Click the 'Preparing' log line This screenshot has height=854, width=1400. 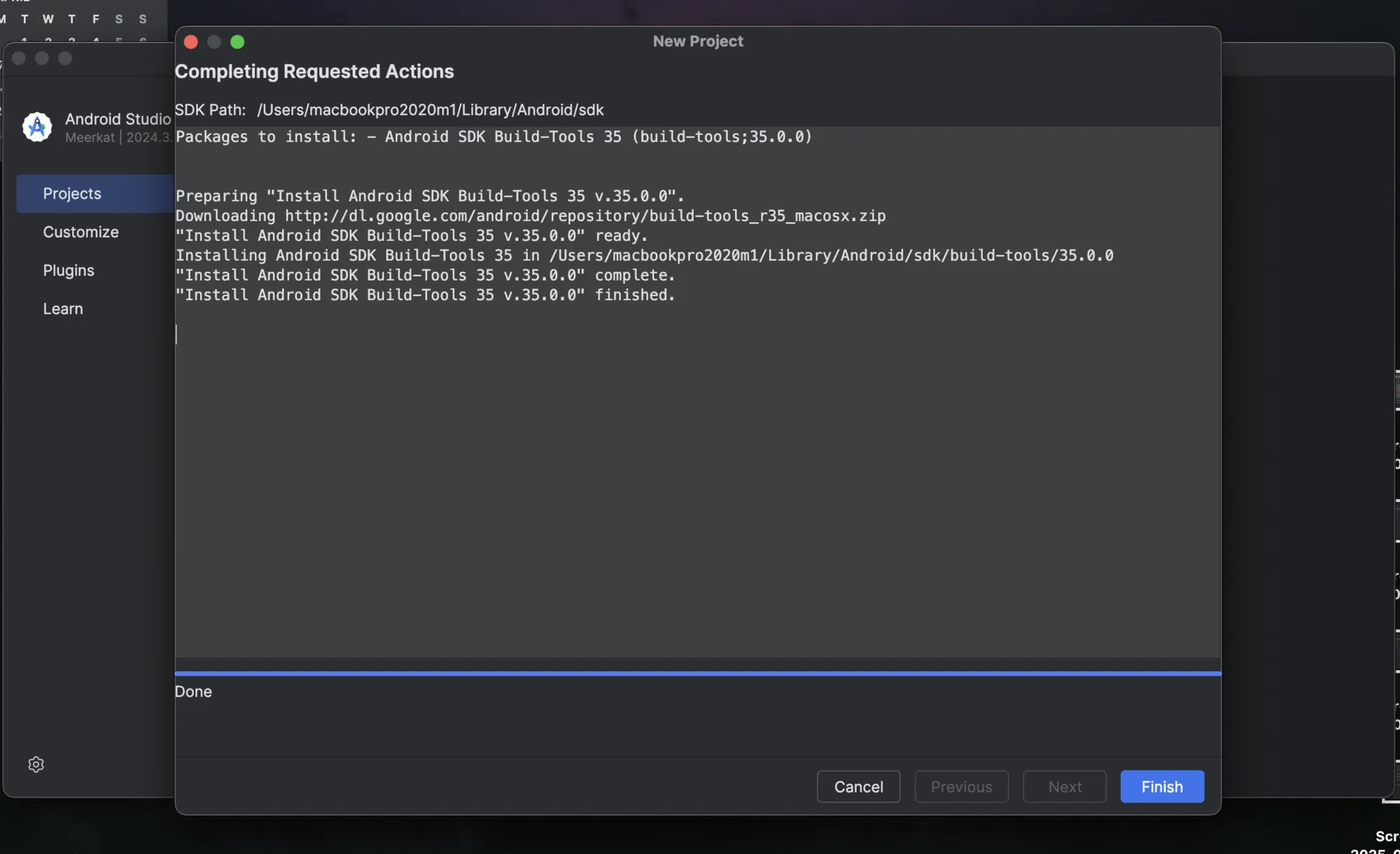pyautogui.click(x=430, y=196)
